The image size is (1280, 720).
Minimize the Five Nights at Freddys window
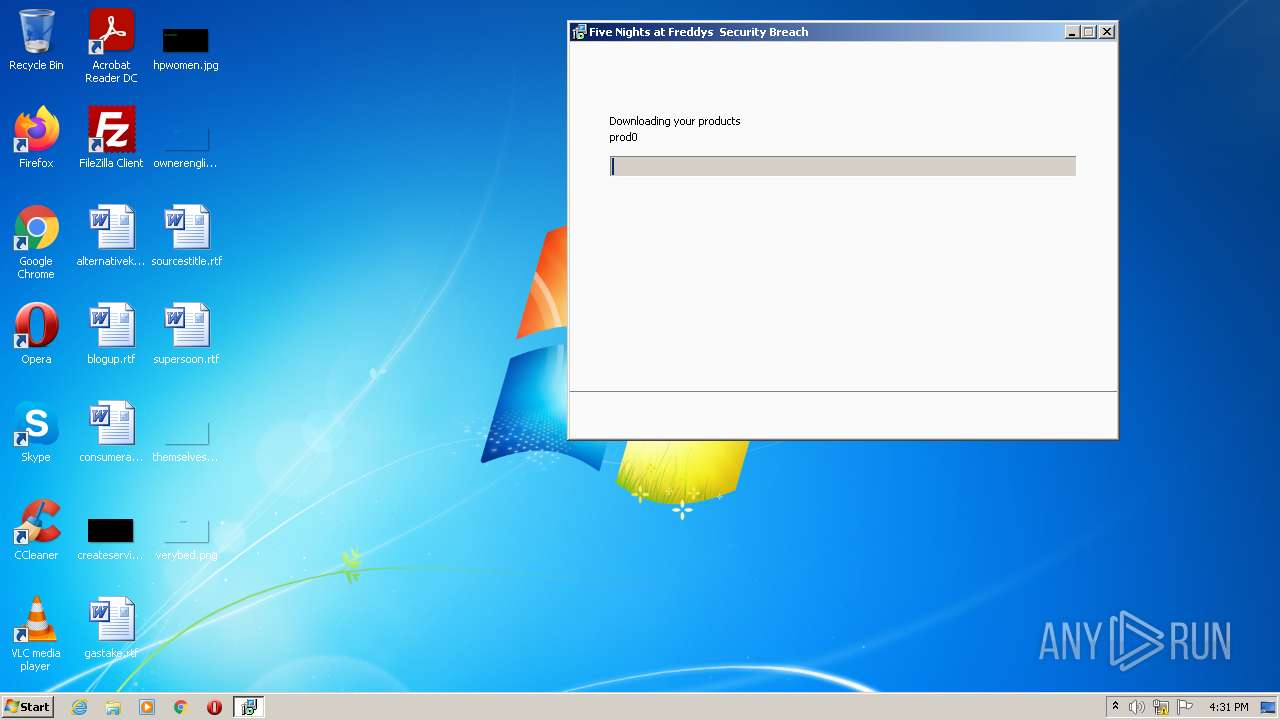click(x=1072, y=32)
